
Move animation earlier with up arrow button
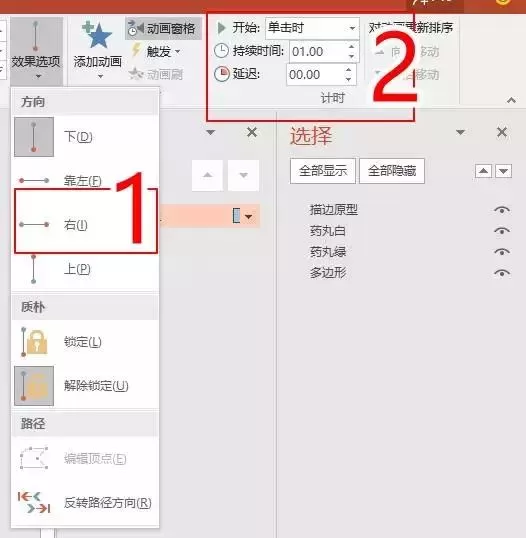(x=207, y=175)
